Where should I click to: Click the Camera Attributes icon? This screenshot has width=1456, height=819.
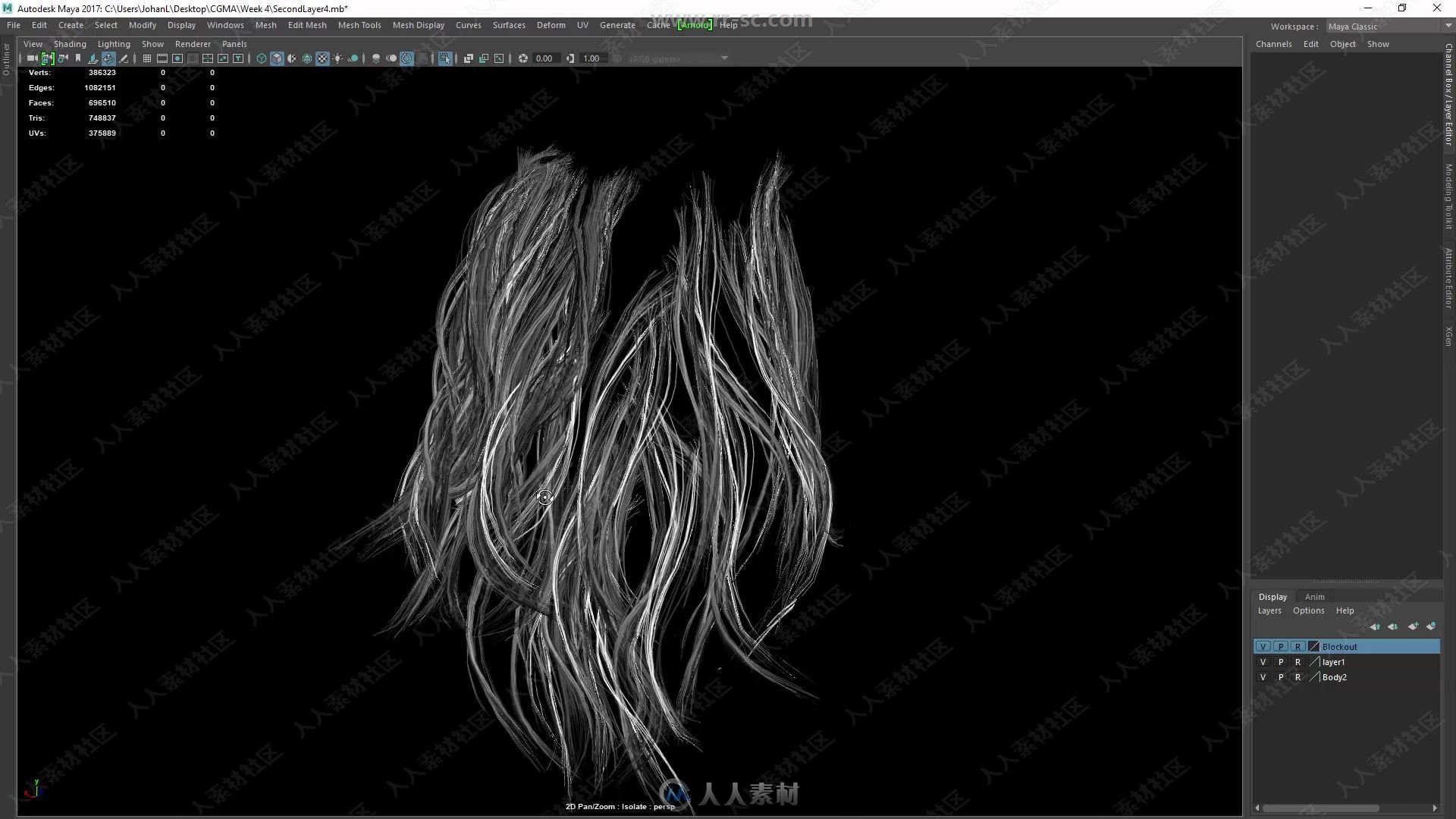(x=63, y=58)
